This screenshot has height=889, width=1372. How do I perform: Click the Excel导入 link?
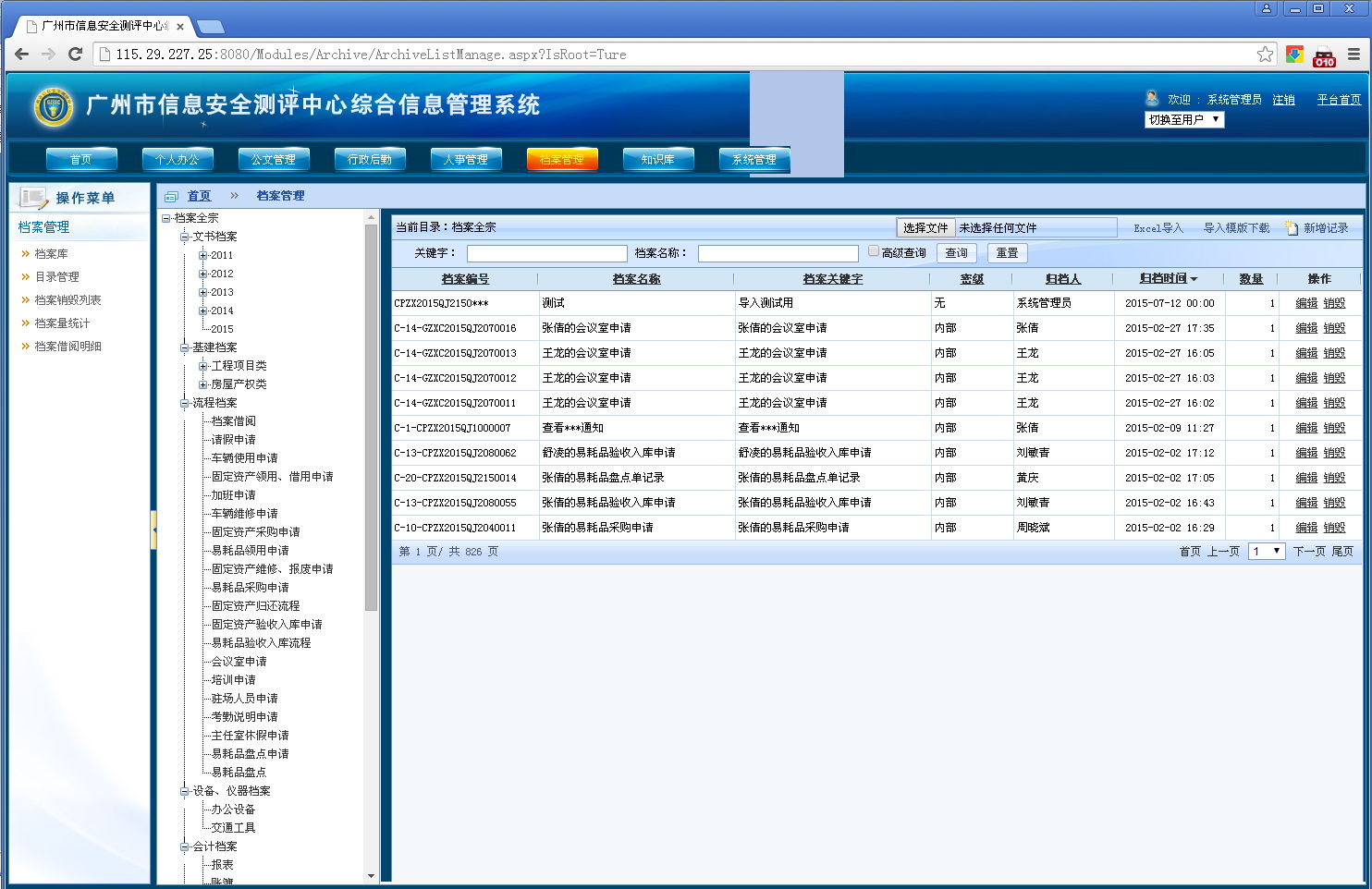pyautogui.click(x=1158, y=227)
